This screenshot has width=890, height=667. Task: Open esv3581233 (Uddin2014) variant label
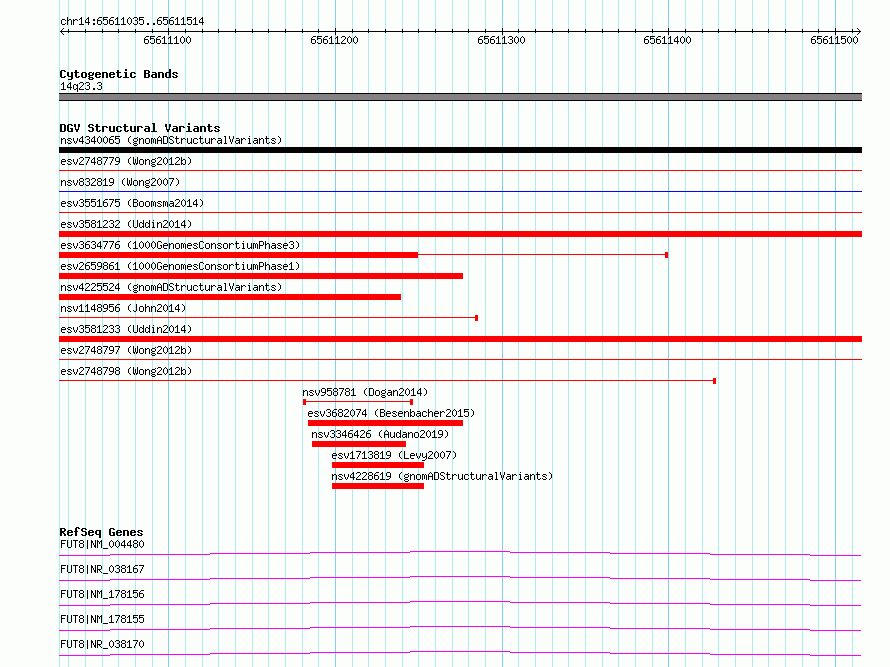click(x=126, y=329)
